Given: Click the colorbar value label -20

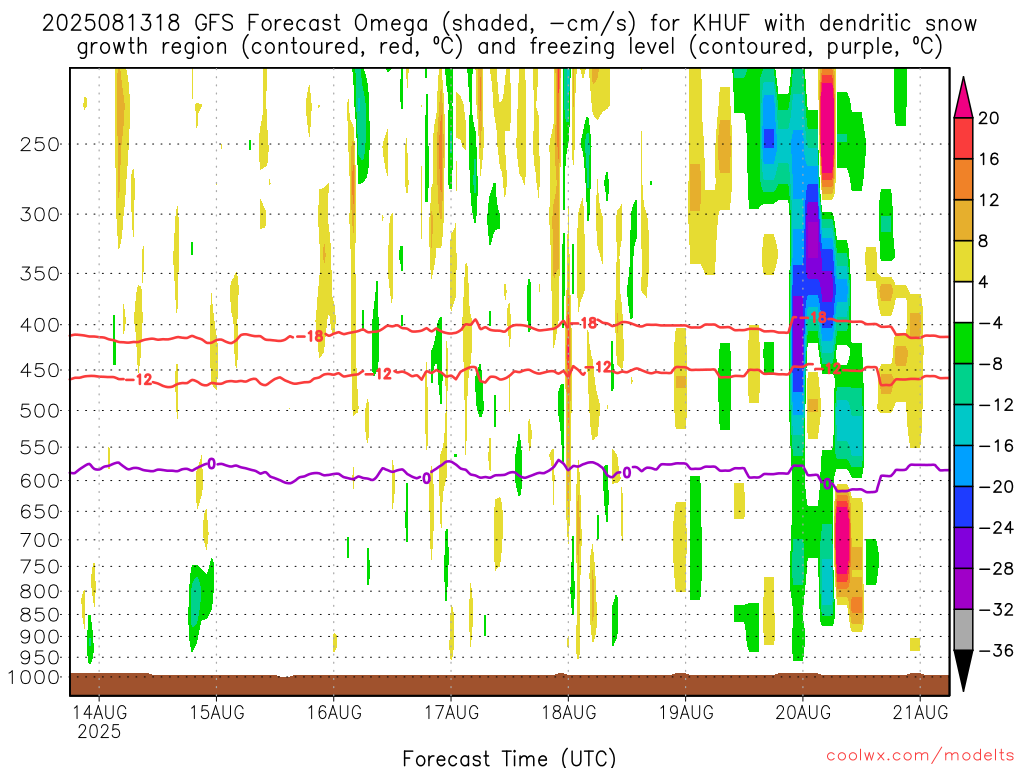Looking at the screenshot, I should (x=996, y=487).
